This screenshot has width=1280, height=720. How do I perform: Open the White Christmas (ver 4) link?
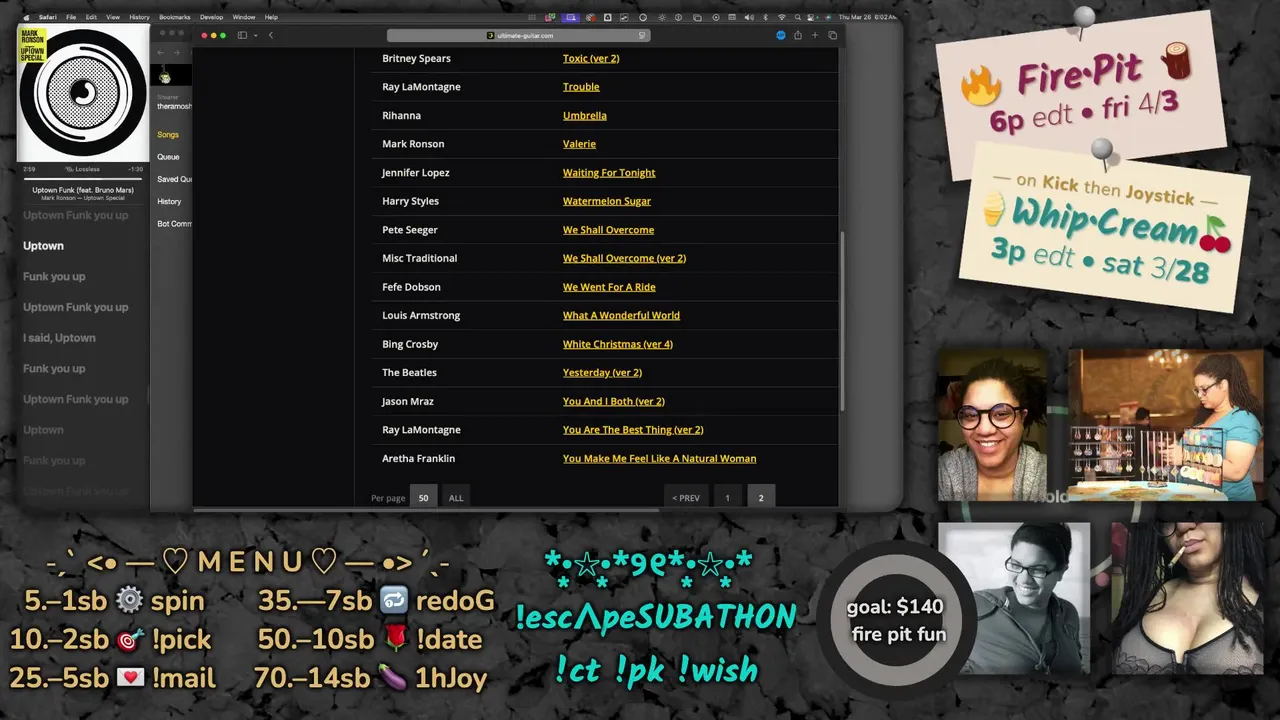618,344
